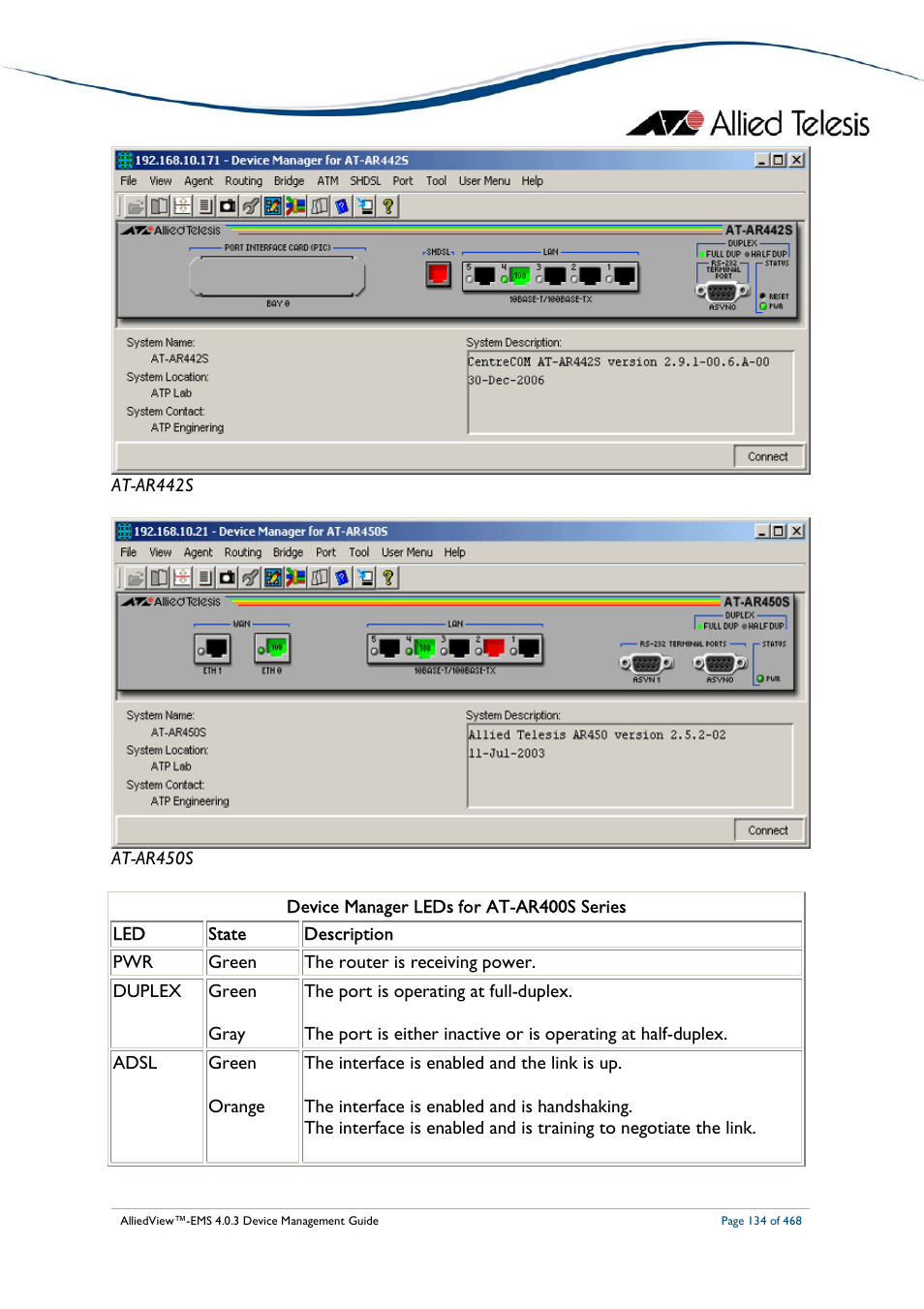
Task: Minimize the AT-AR442S Device Manager window
Action: pos(761,160)
